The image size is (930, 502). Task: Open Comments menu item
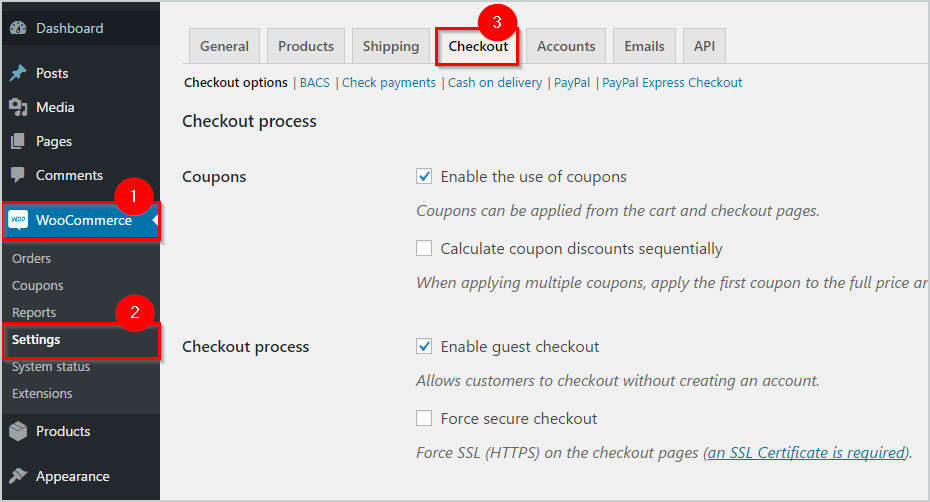pyautogui.click(x=81, y=175)
